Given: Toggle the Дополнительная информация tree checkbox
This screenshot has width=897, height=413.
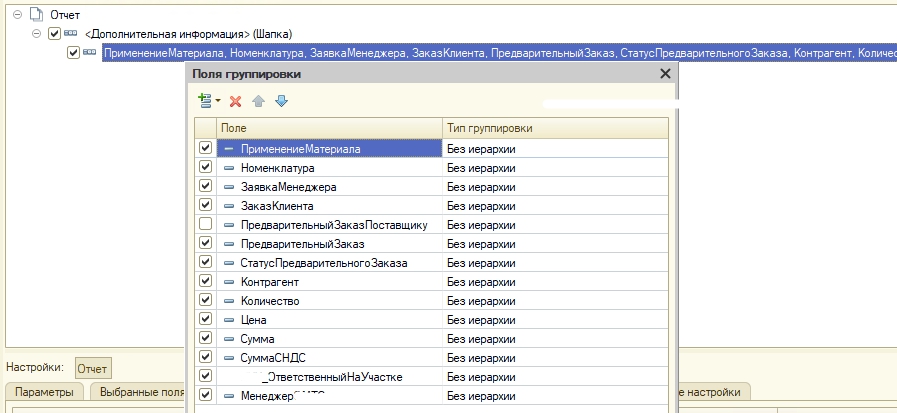Looking at the screenshot, I should point(54,34).
